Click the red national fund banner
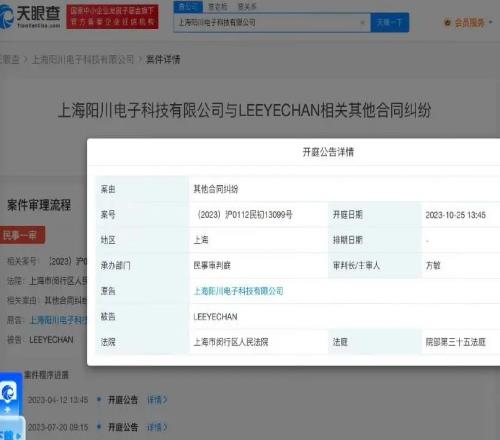This screenshot has height=440, width=500. pyautogui.click(x=112, y=16)
